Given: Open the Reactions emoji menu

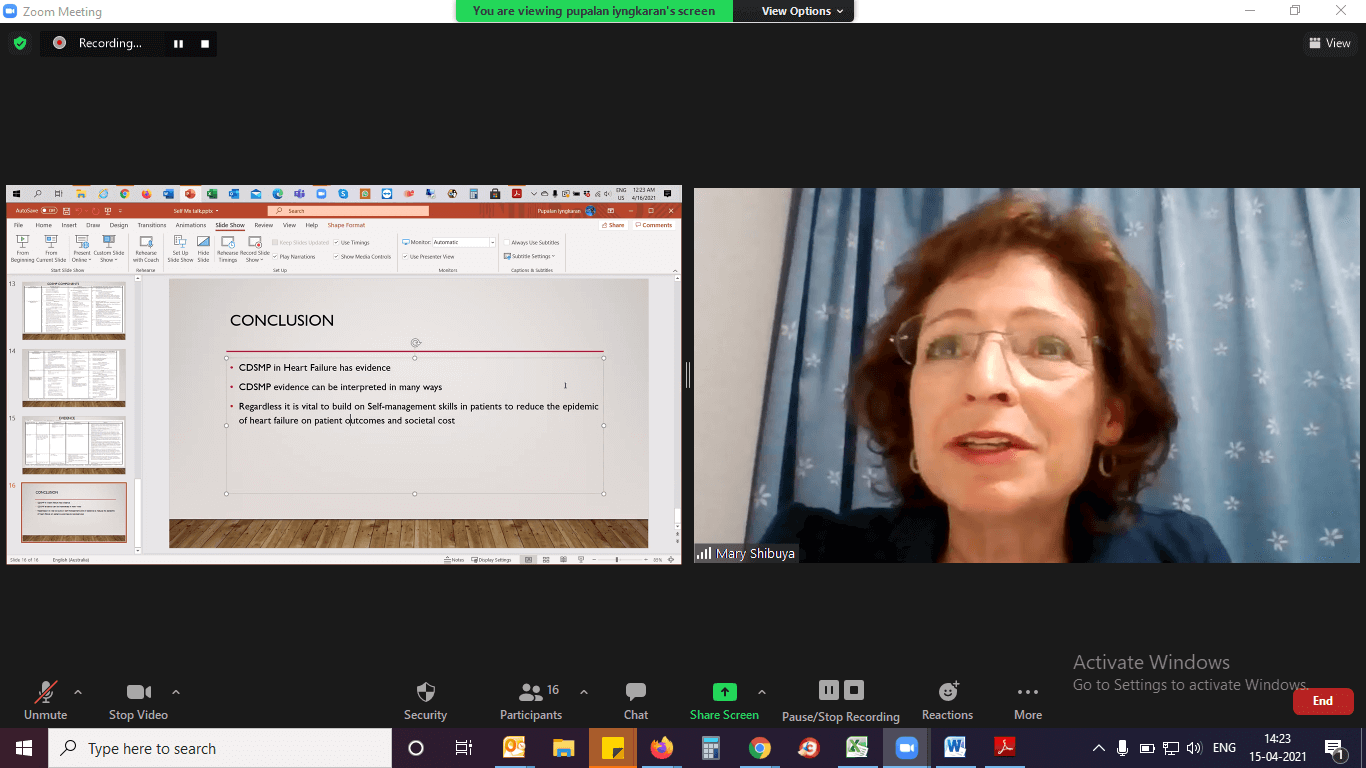Looking at the screenshot, I should pyautogui.click(x=947, y=700).
